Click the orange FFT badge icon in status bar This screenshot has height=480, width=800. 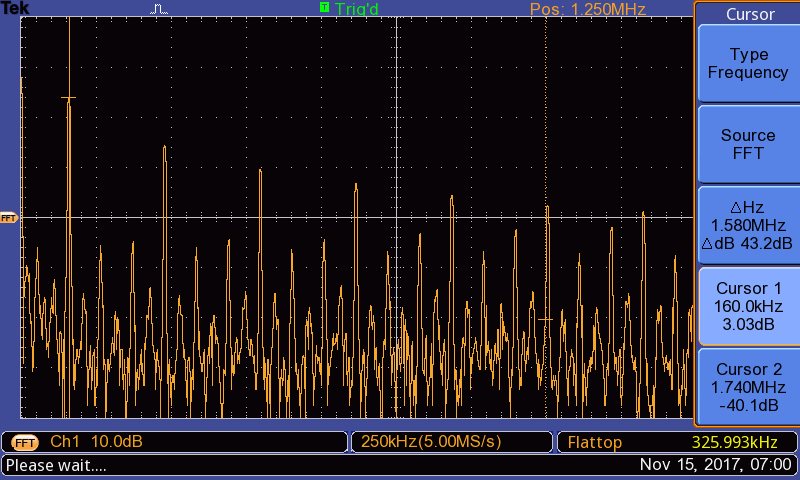[x=24, y=442]
